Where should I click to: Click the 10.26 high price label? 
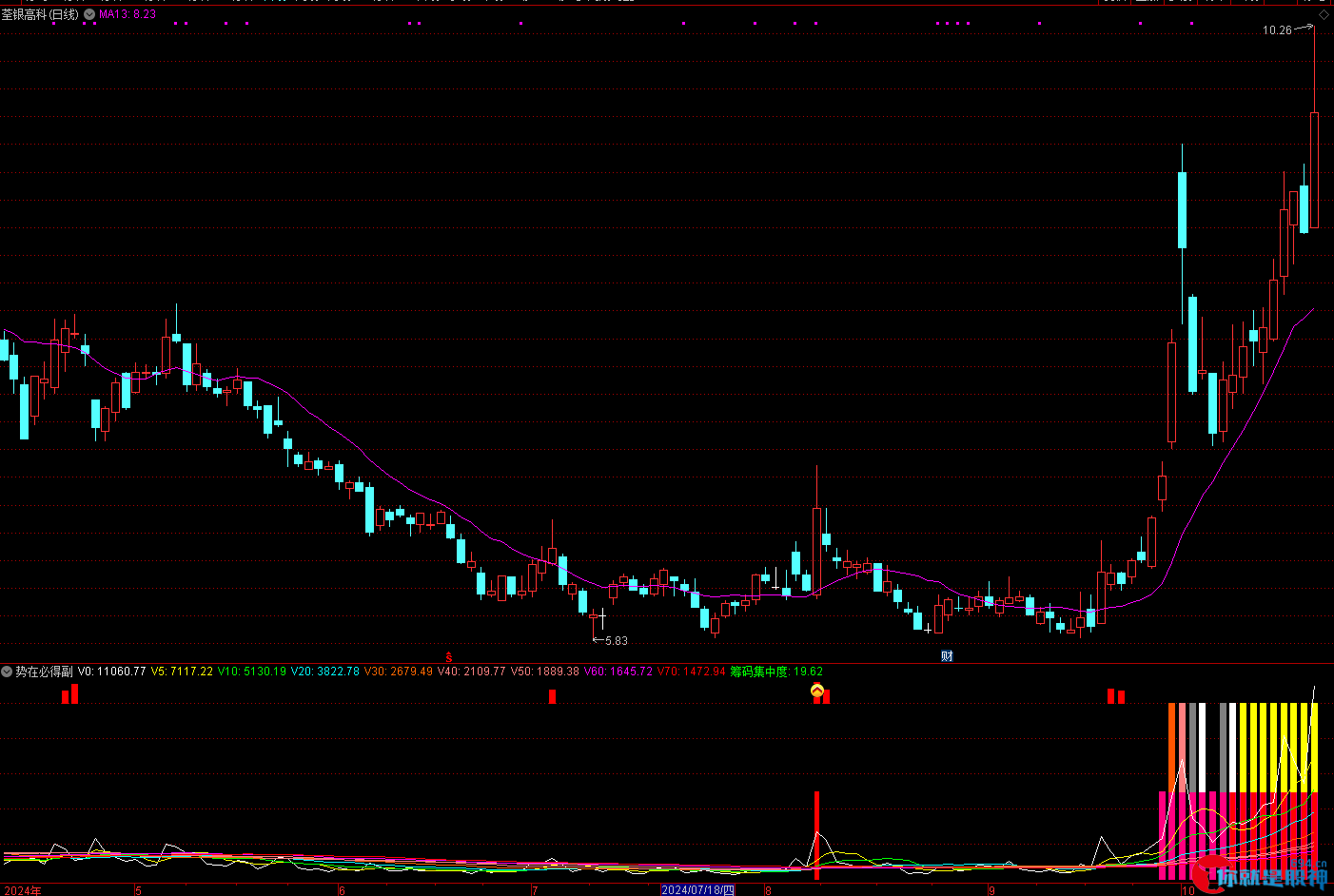tap(1277, 30)
